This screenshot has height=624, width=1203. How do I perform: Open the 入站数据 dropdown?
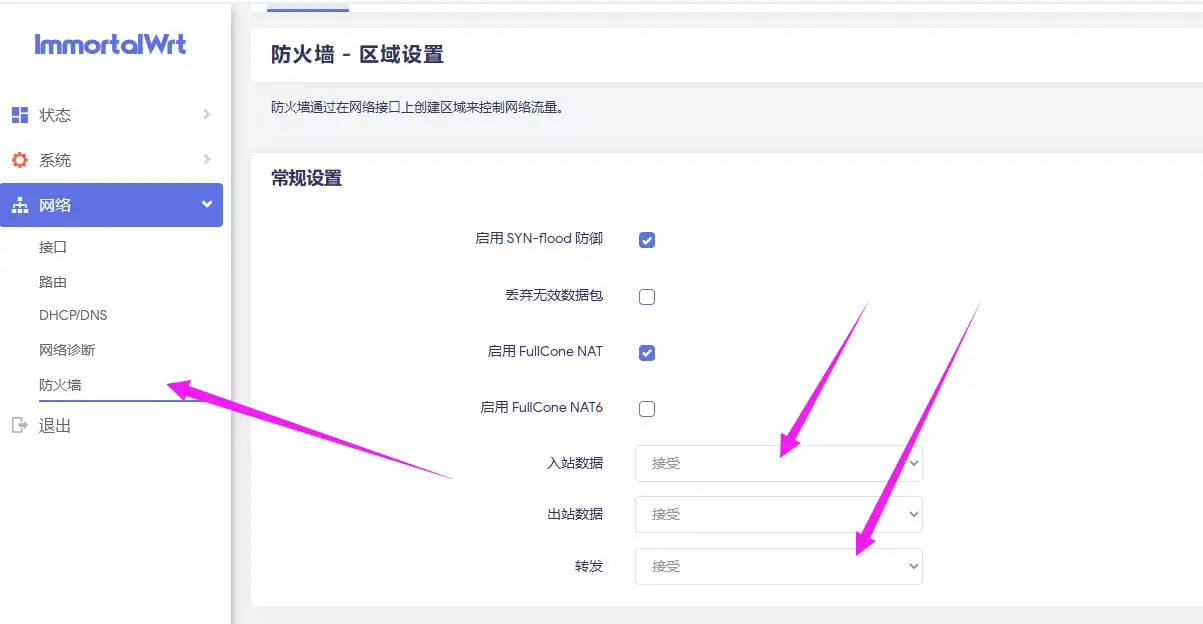coord(778,463)
